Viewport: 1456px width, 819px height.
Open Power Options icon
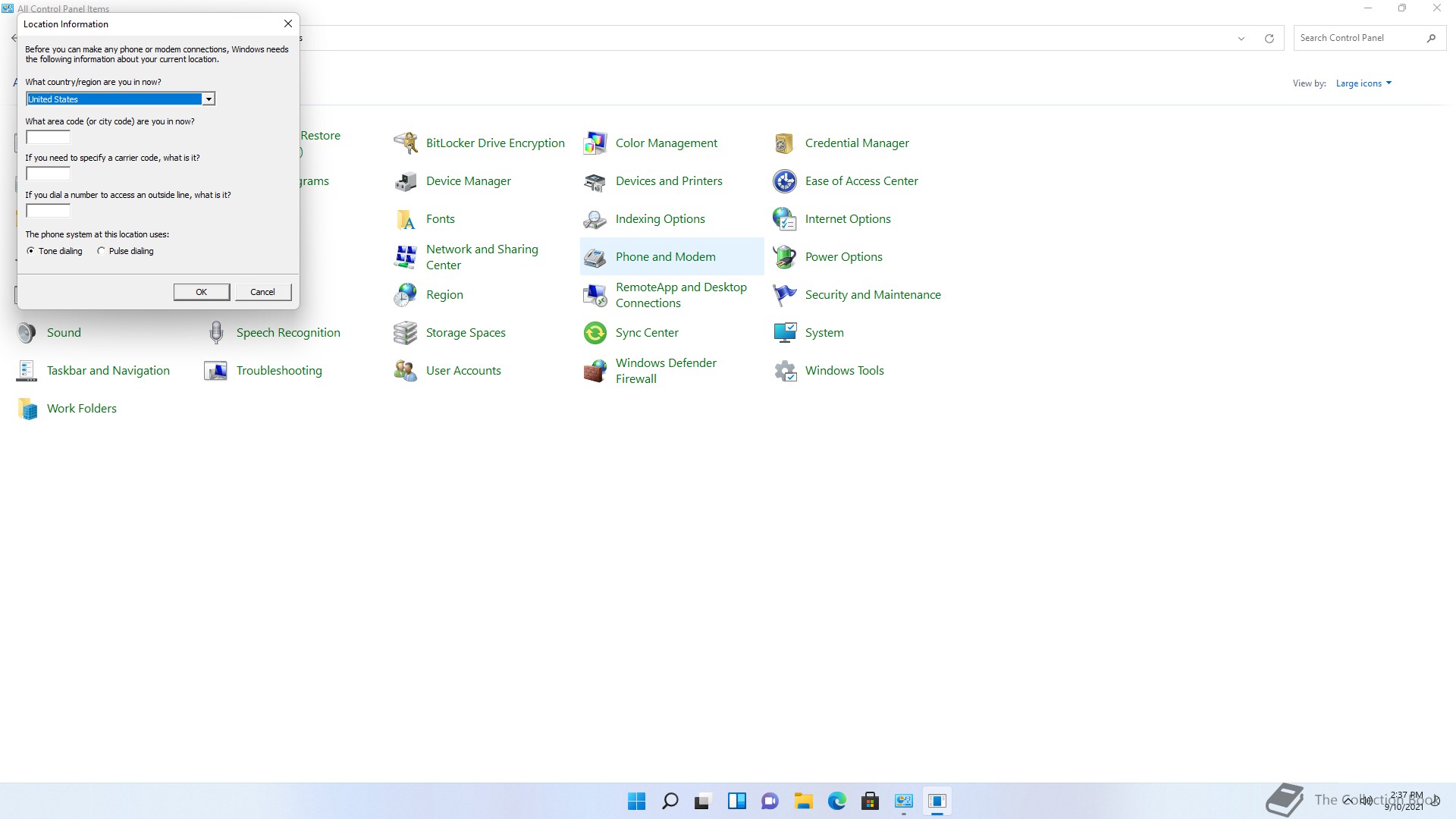(x=785, y=256)
